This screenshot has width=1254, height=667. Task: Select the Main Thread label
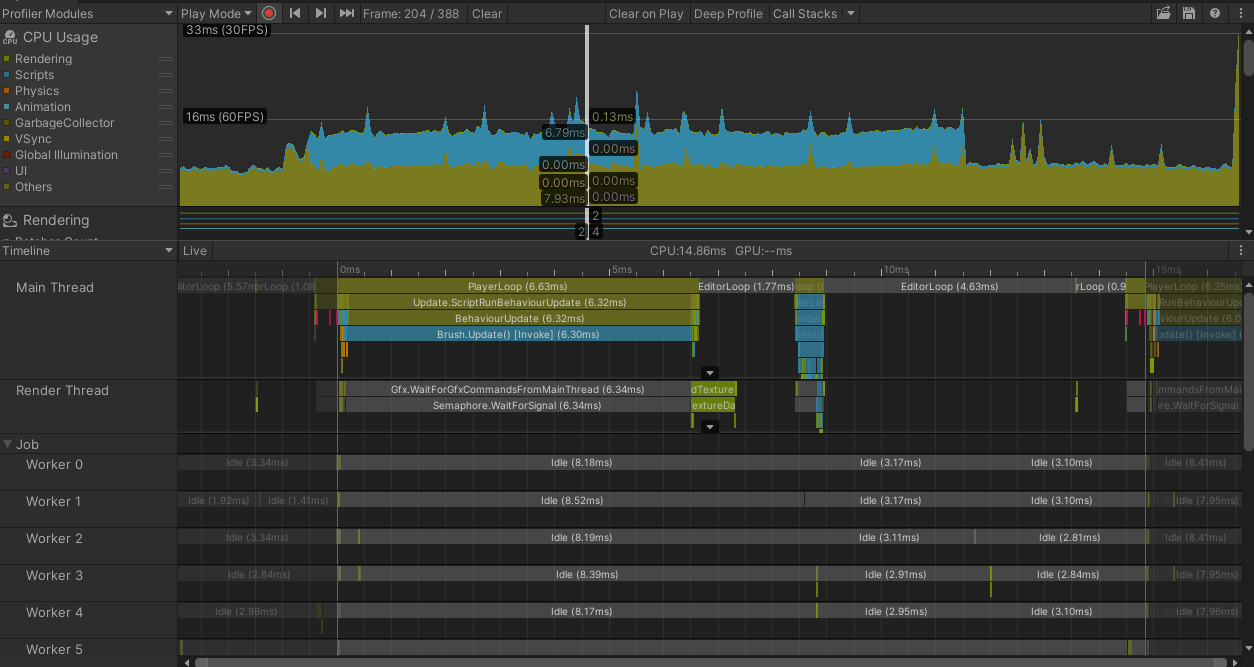[55, 287]
